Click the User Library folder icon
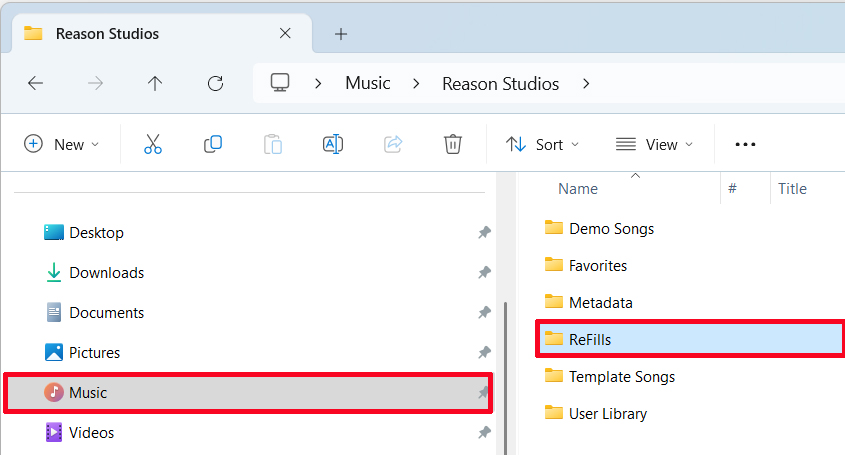 [x=553, y=413]
